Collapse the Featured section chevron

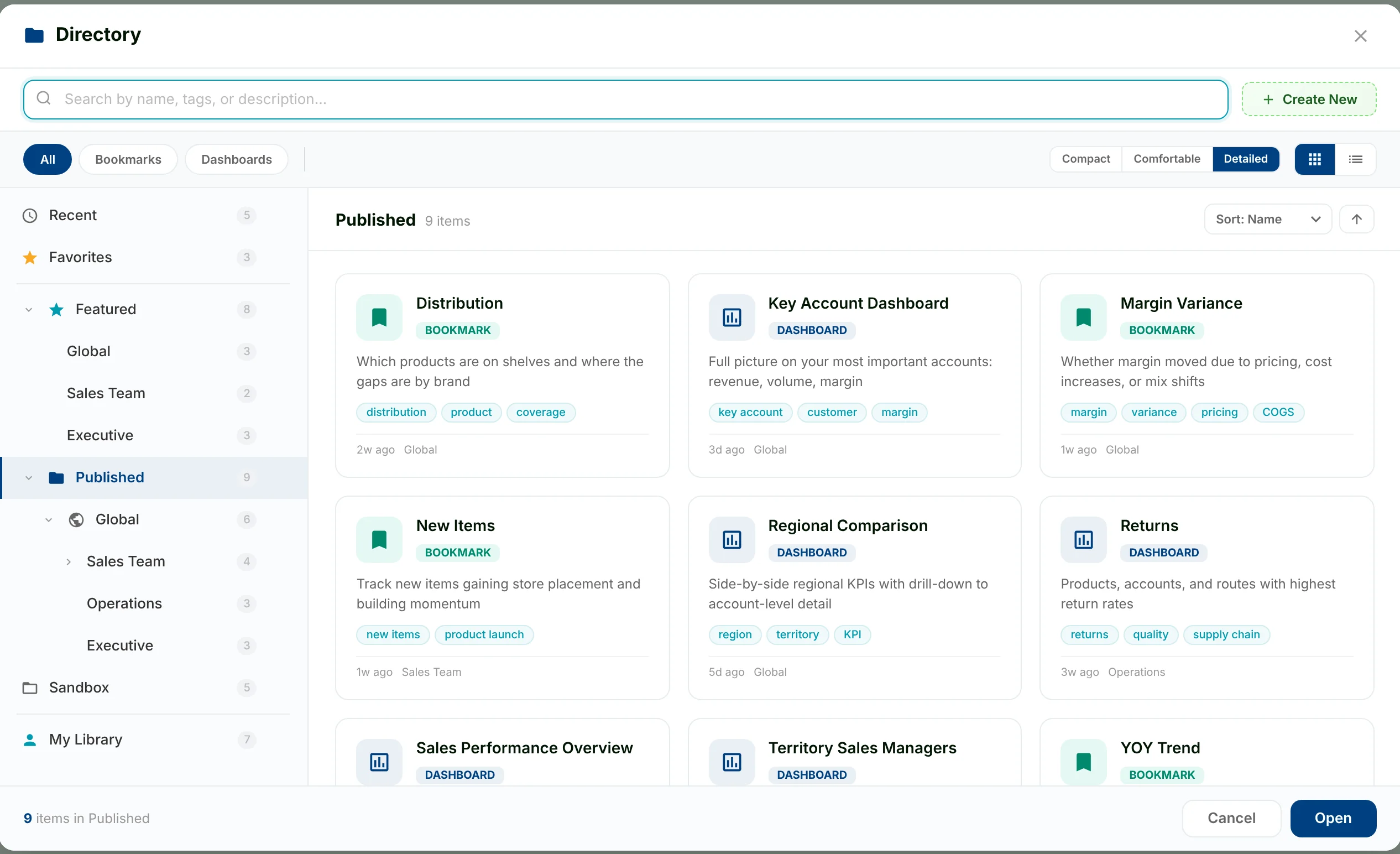[29, 310]
